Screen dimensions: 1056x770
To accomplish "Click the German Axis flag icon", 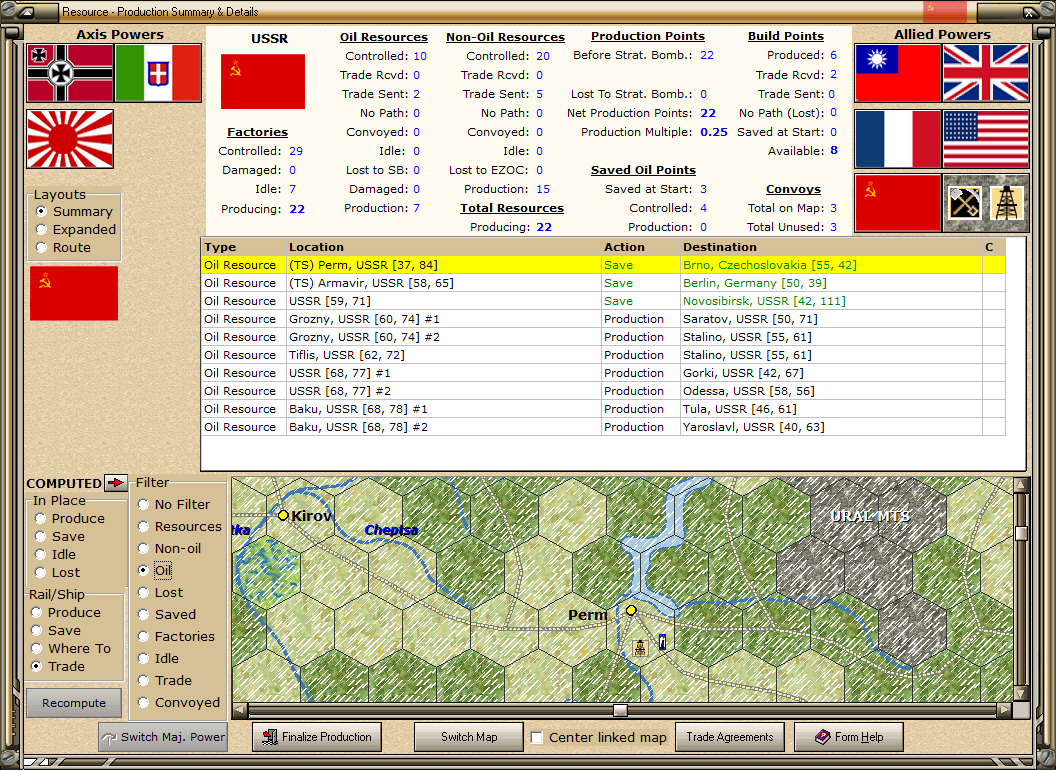I will (x=69, y=73).
